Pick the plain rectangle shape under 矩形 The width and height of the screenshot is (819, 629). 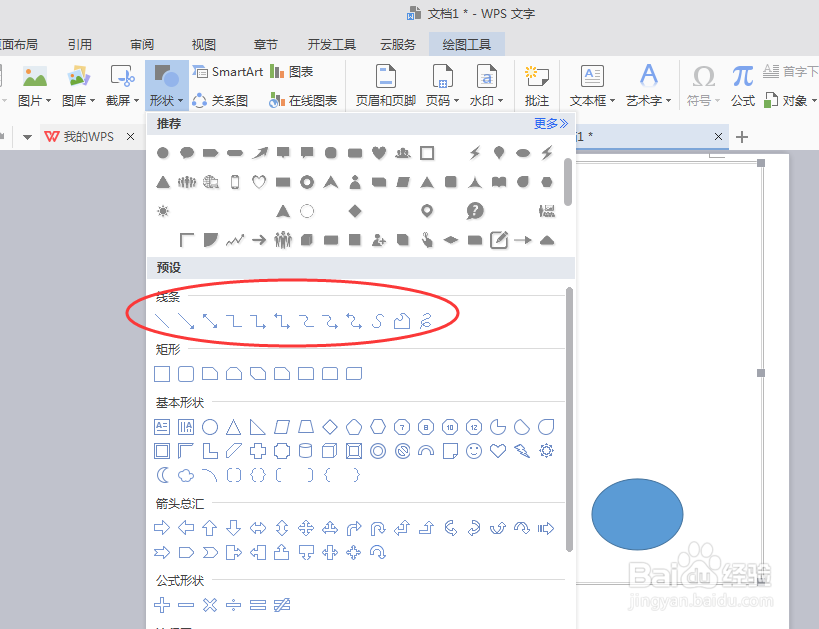click(162, 374)
